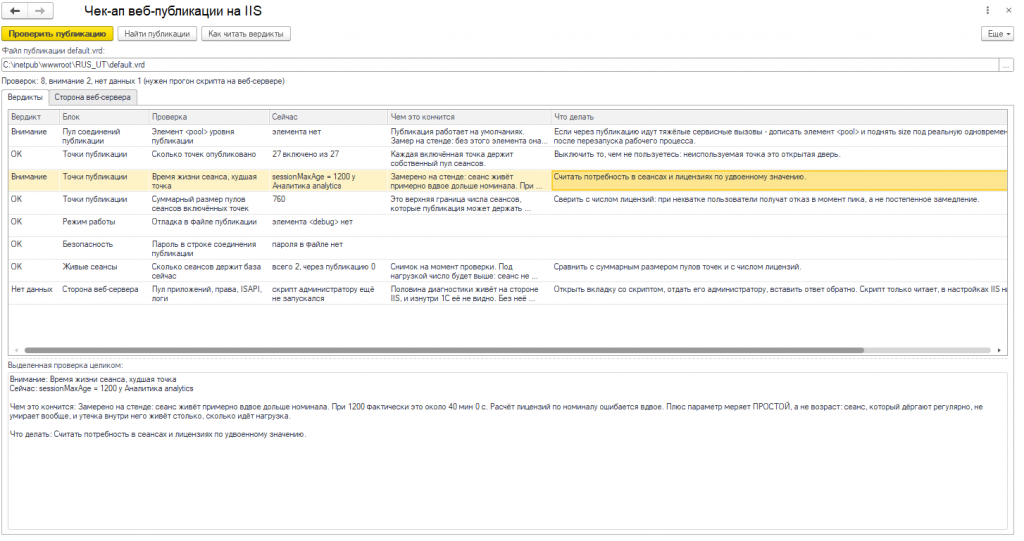This screenshot has height=541, width=1024.
Task: Click the Блок column header
Action: [104, 117]
